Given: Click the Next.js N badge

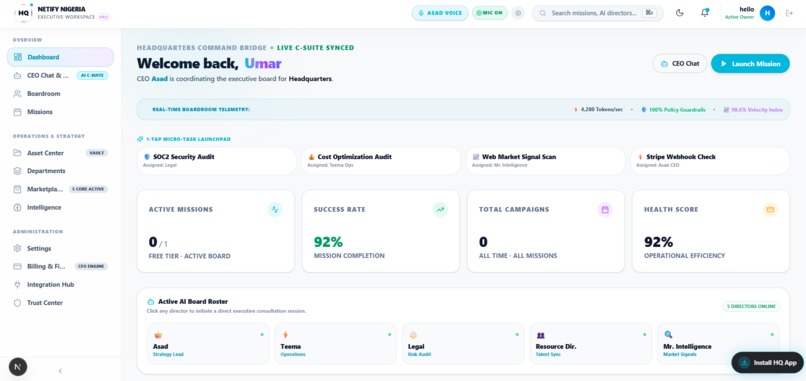Looking at the screenshot, I should [18, 367].
